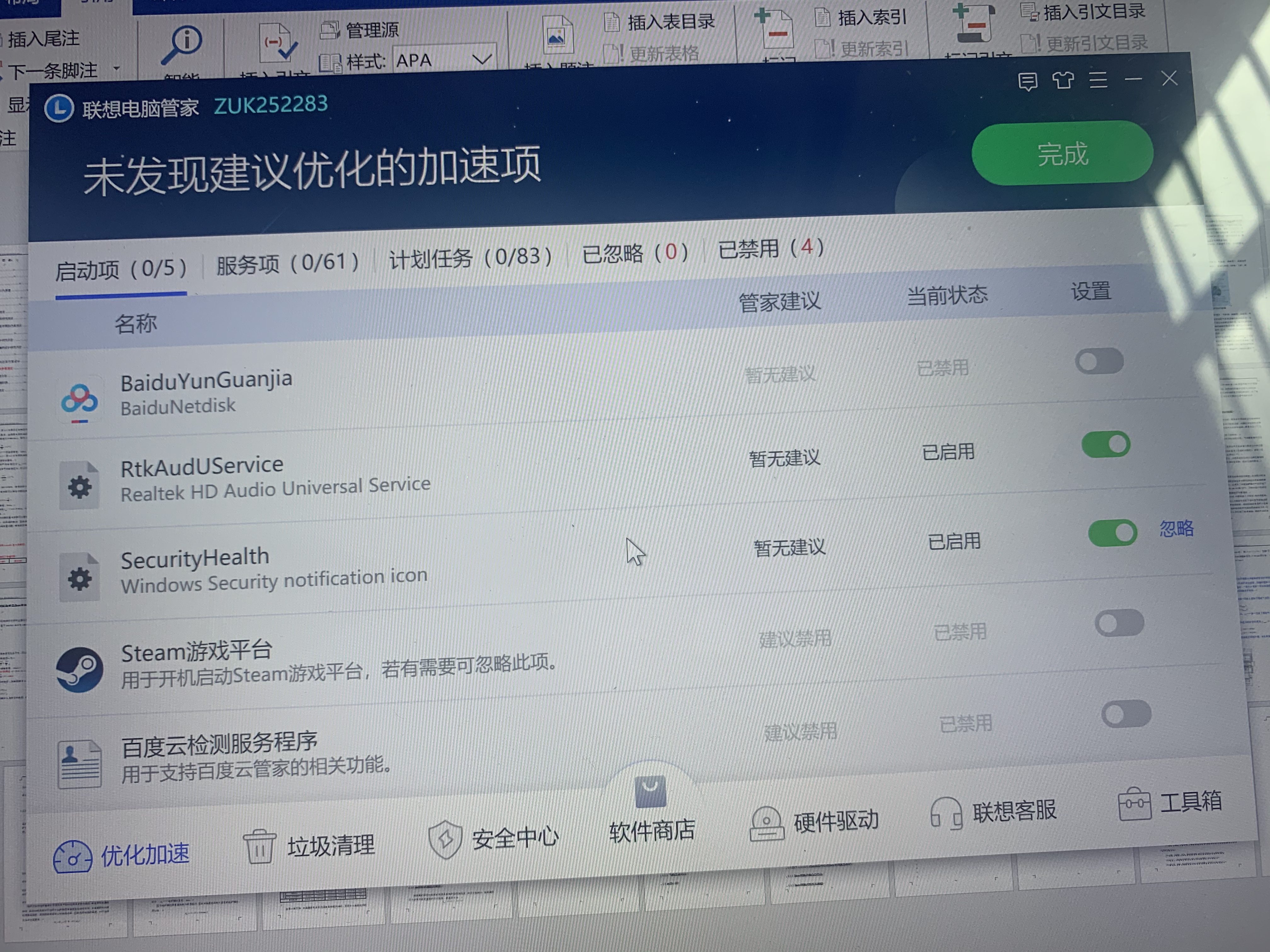This screenshot has width=1270, height=952.
Task: Disable the RtkAudUService startup toggle
Action: 1106,445
